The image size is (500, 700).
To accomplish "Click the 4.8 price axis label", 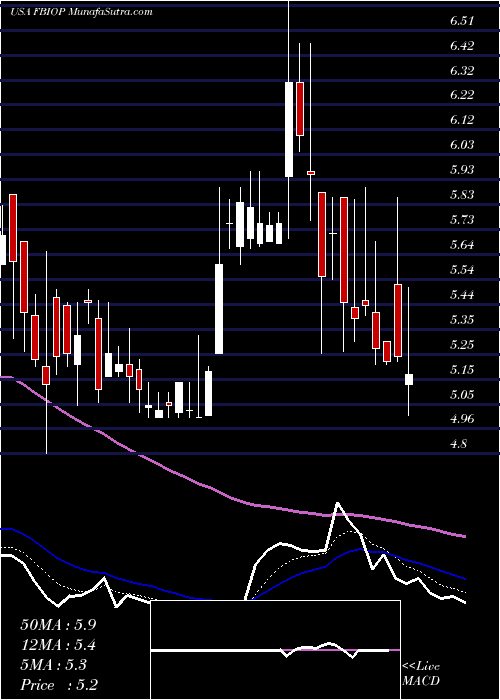I will pyautogui.click(x=458, y=444).
